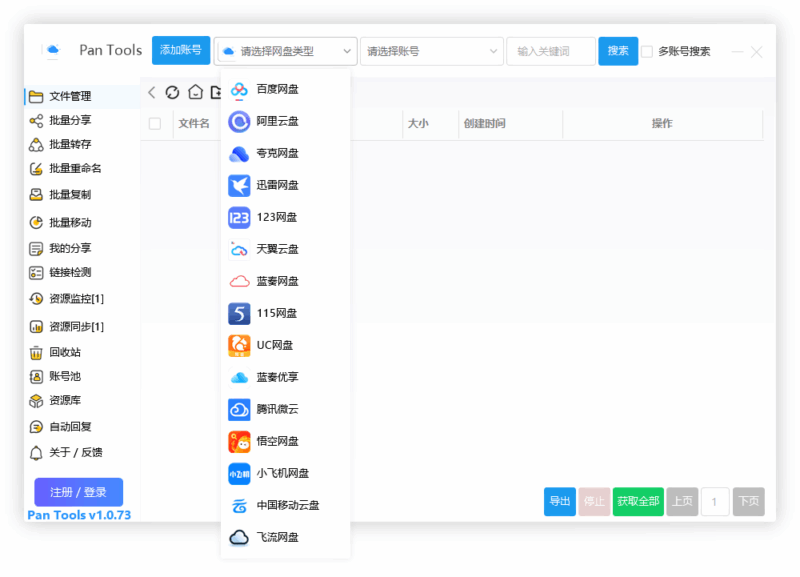Click the back arrow in file toolbar
This screenshot has height=577, width=800.
point(152,92)
